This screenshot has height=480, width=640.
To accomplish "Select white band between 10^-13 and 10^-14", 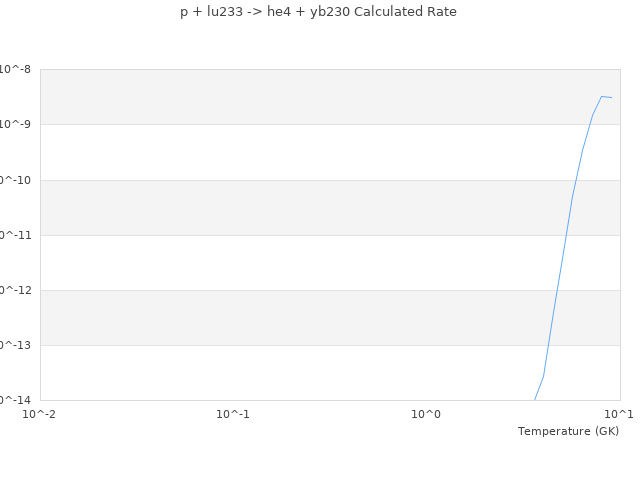I will coord(300,372).
